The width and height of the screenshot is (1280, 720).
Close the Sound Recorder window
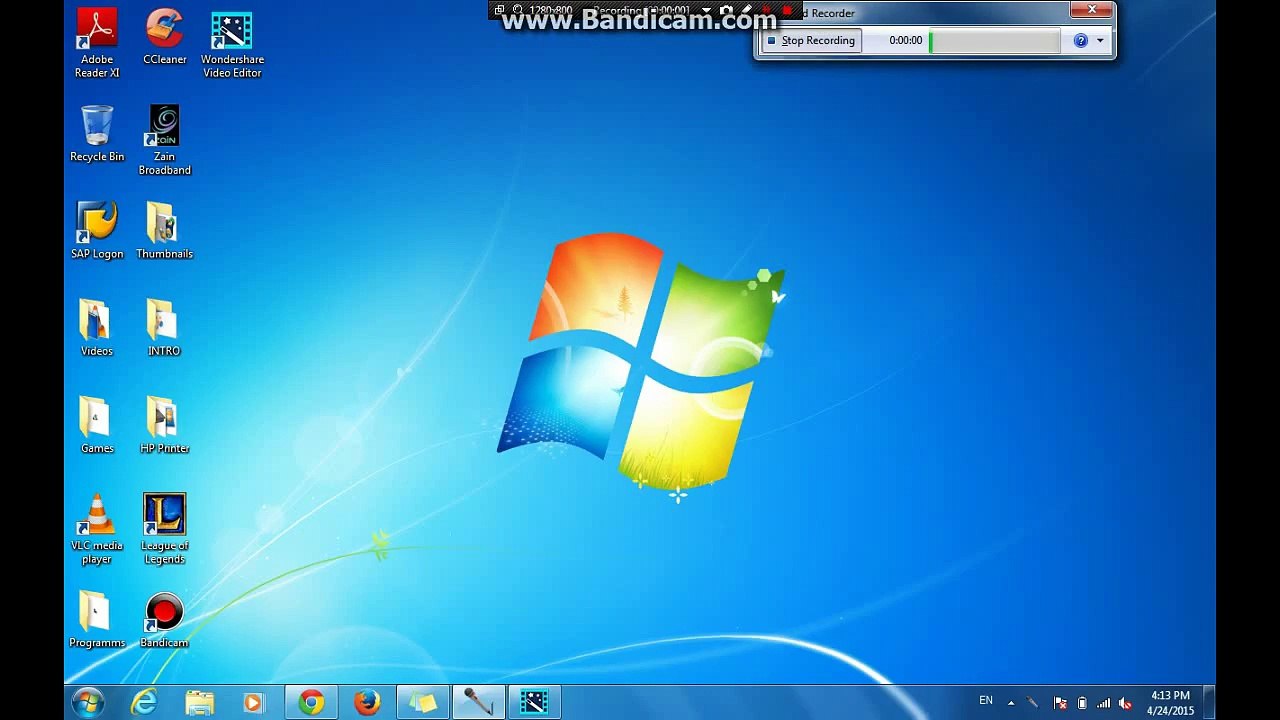coord(1092,10)
